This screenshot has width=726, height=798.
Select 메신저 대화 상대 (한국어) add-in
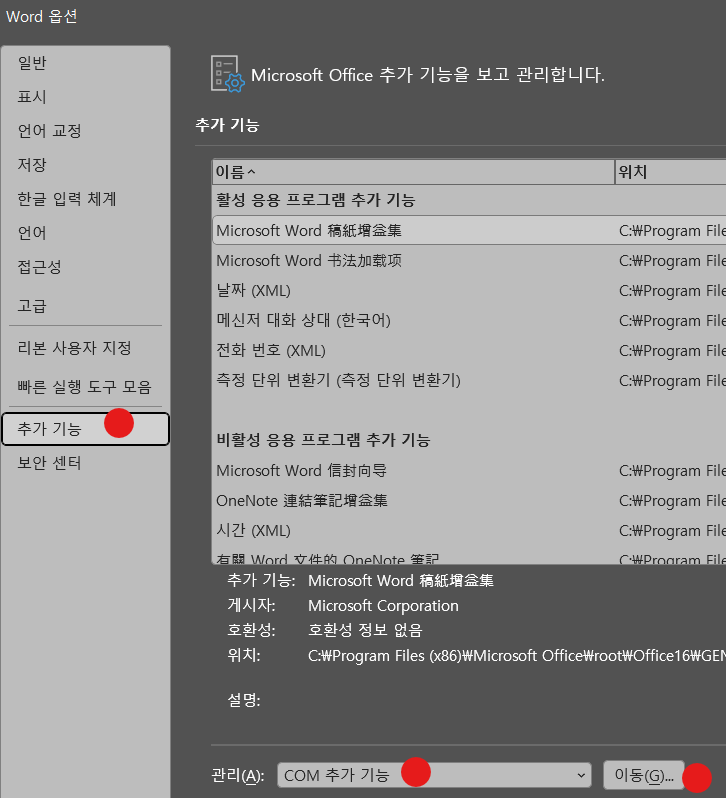tap(469, 321)
